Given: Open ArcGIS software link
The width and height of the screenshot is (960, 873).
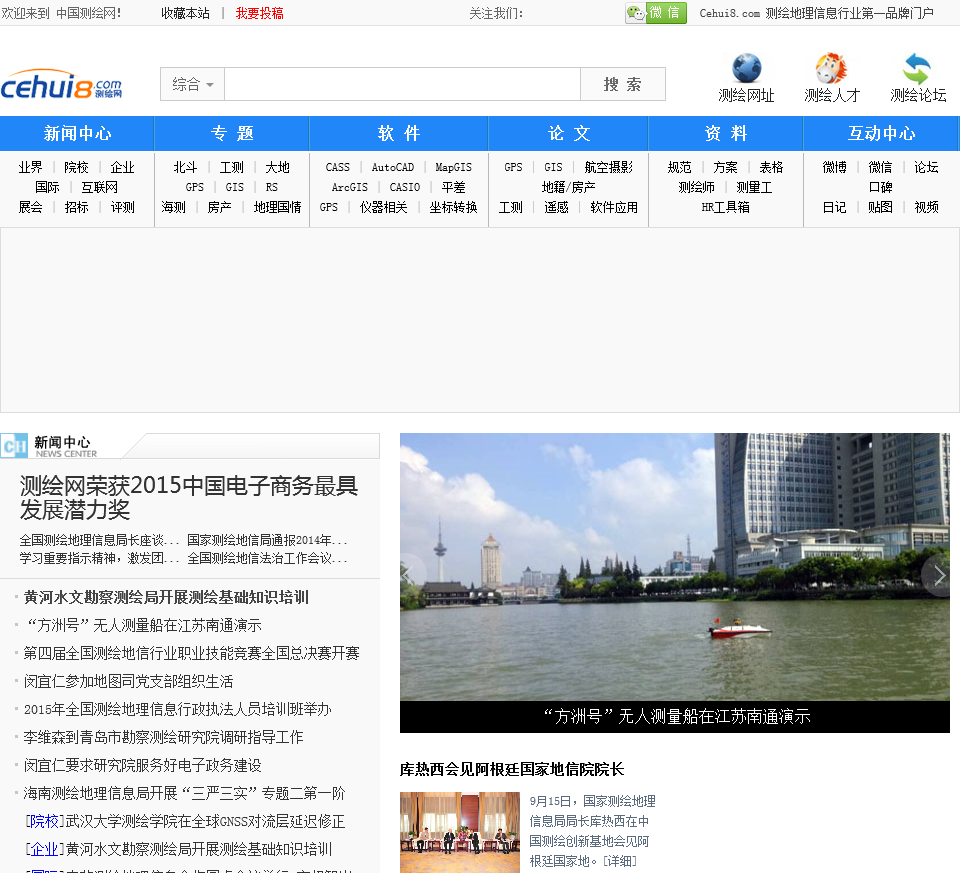Looking at the screenshot, I should tap(350, 187).
